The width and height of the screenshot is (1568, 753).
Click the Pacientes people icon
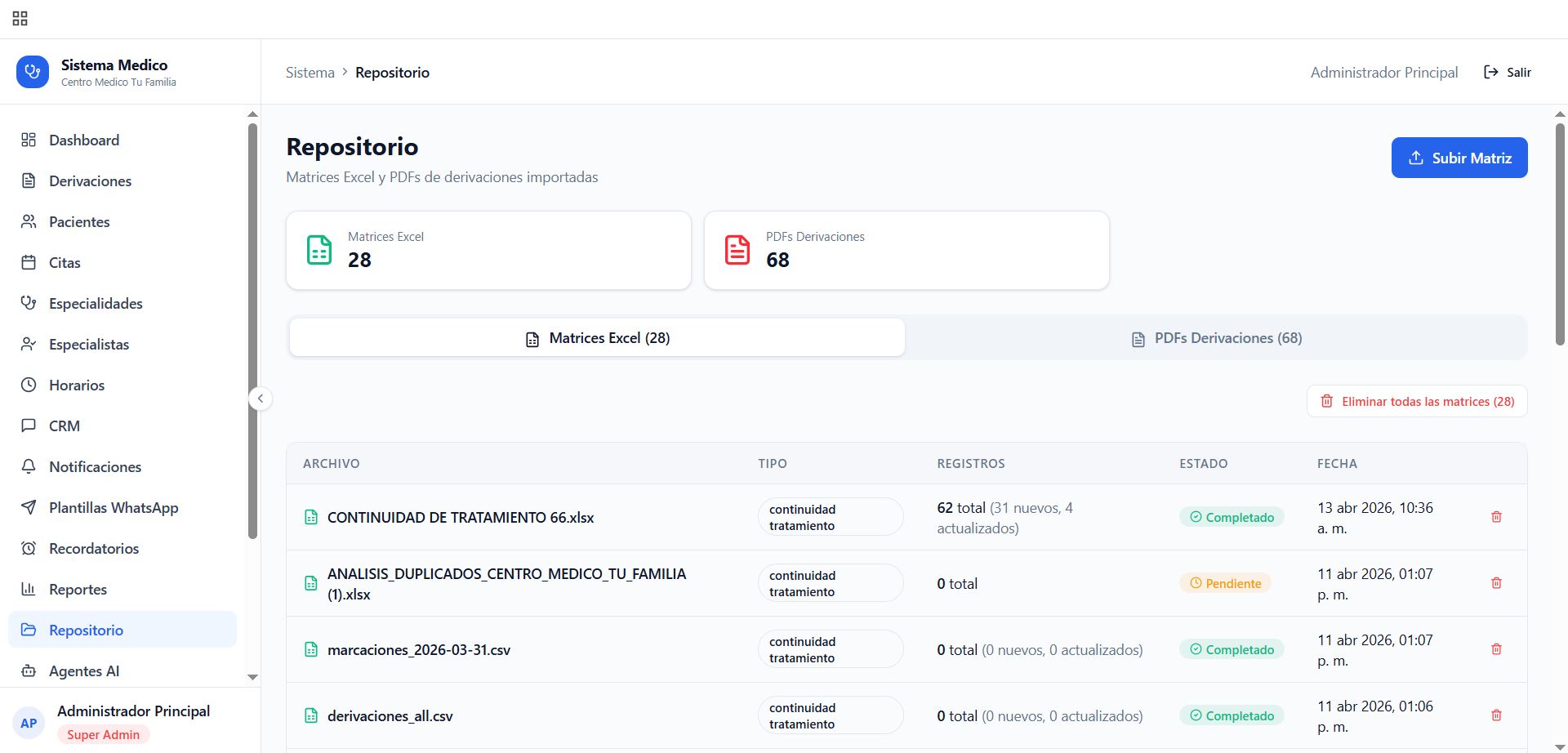29,221
